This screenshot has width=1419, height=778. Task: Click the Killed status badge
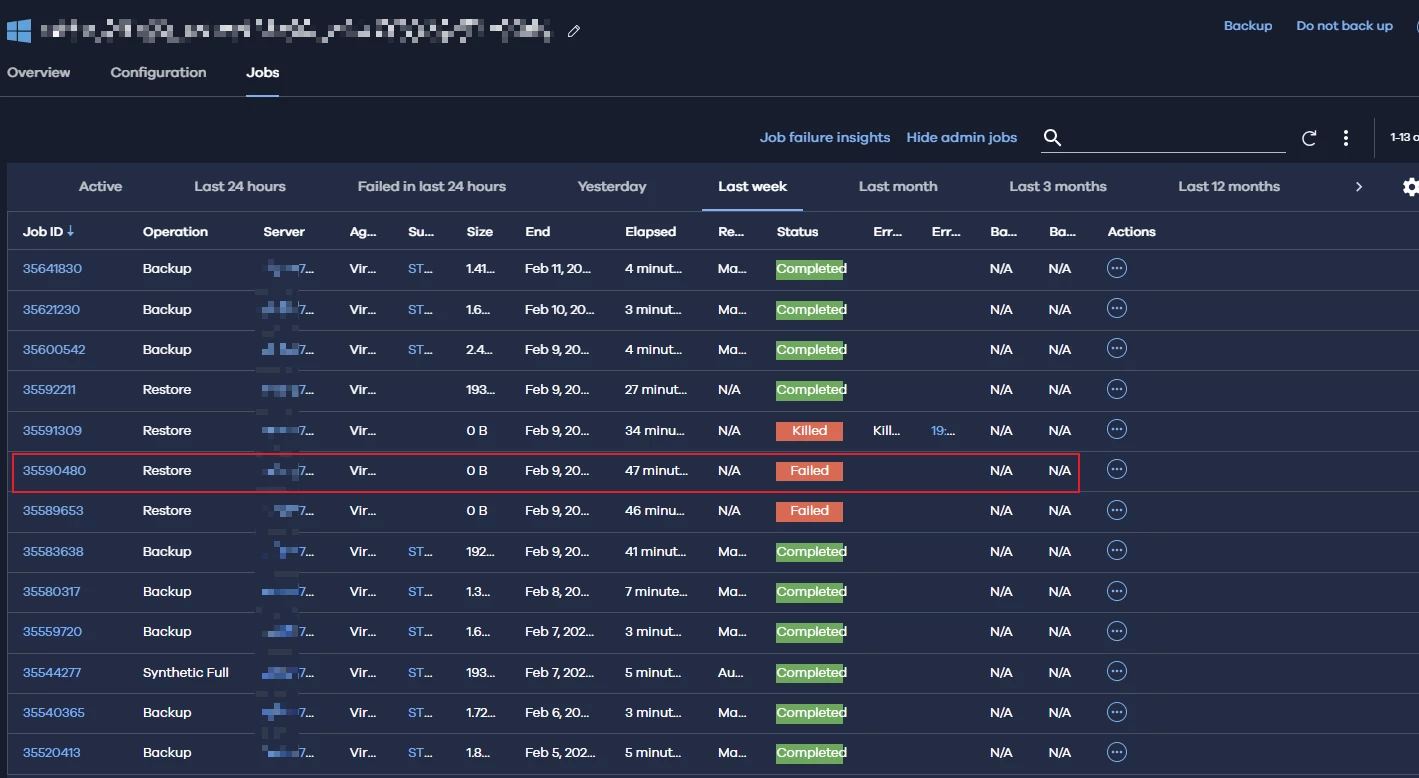(810, 431)
